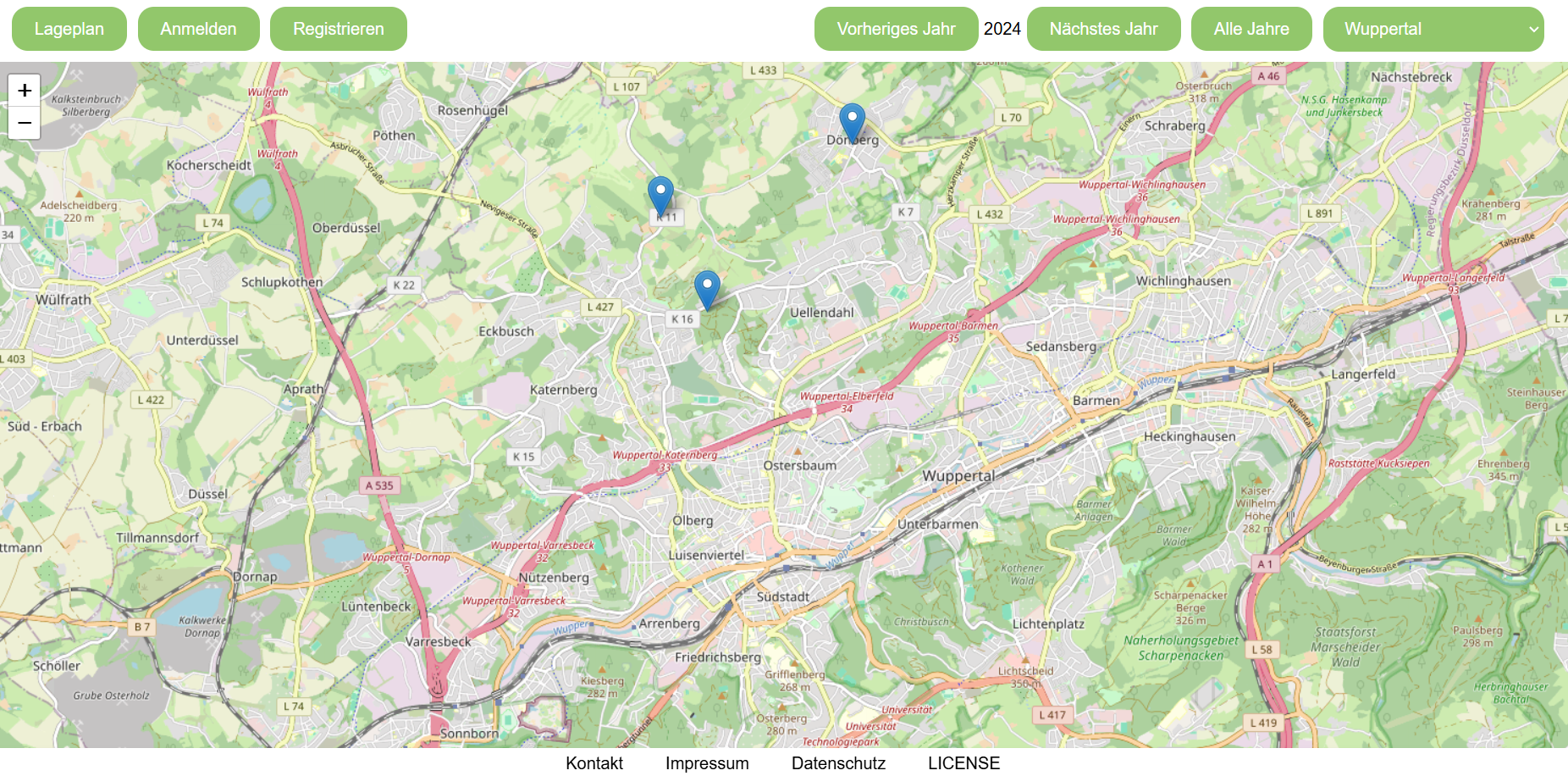Click the map marker at Dönberg

pyautogui.click(x=852, y=122)
